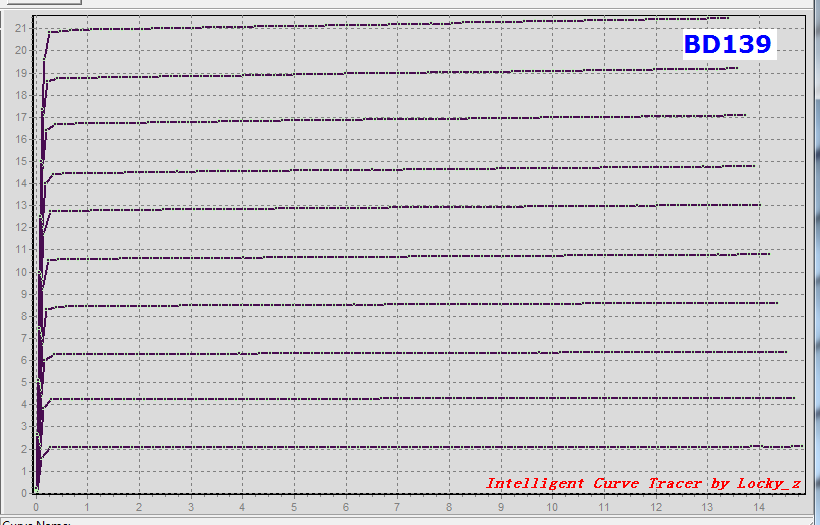
Task: Click the y-axis tick label 3
Action: pos(23,427)
